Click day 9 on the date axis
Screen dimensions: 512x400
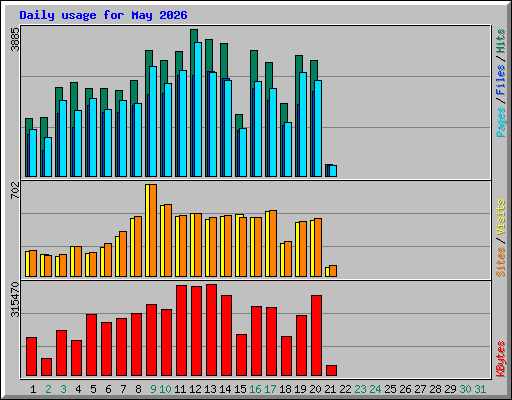pyautogui.click(x=153, y=389)
